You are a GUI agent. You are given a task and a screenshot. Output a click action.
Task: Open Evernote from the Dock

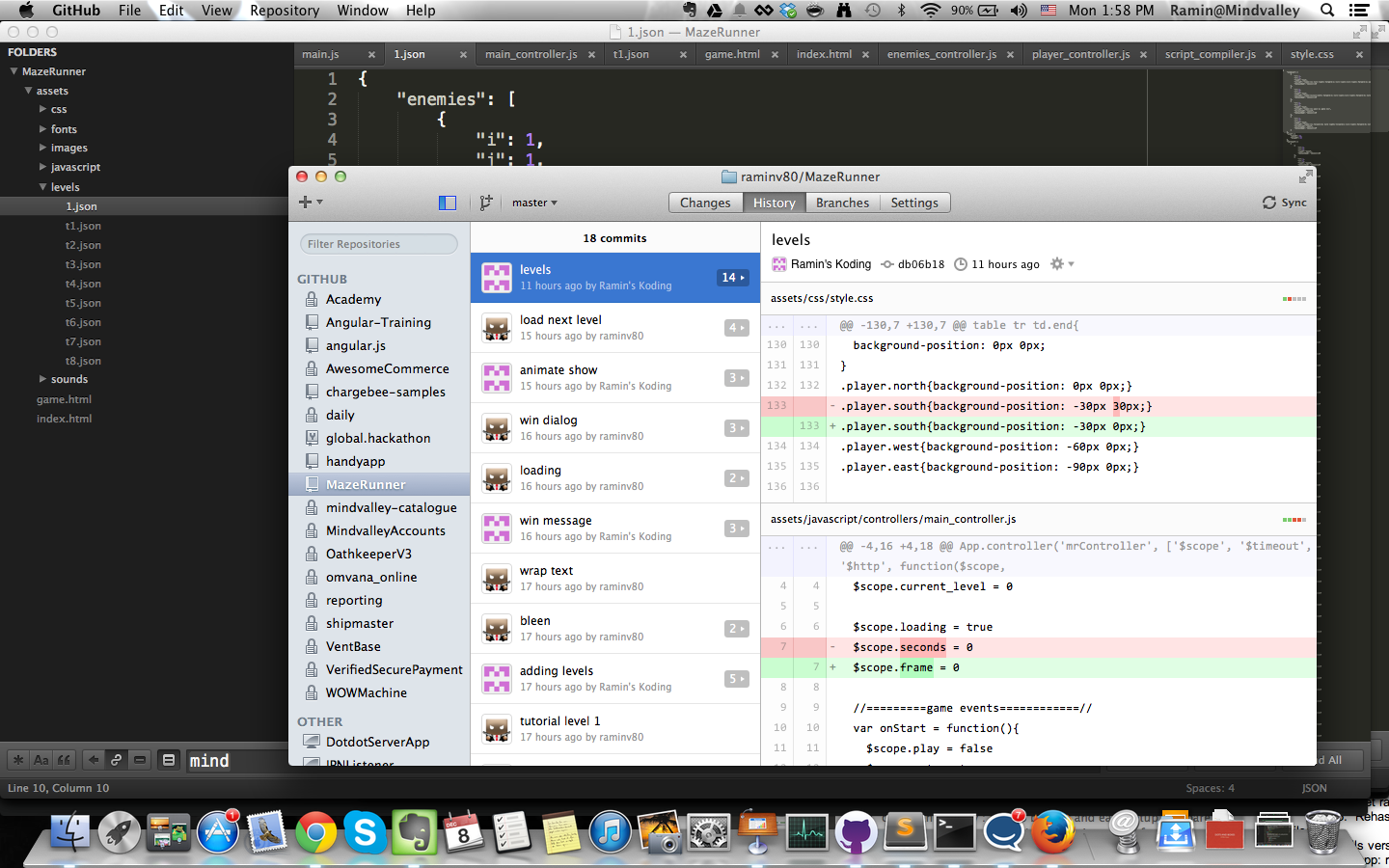415,832
